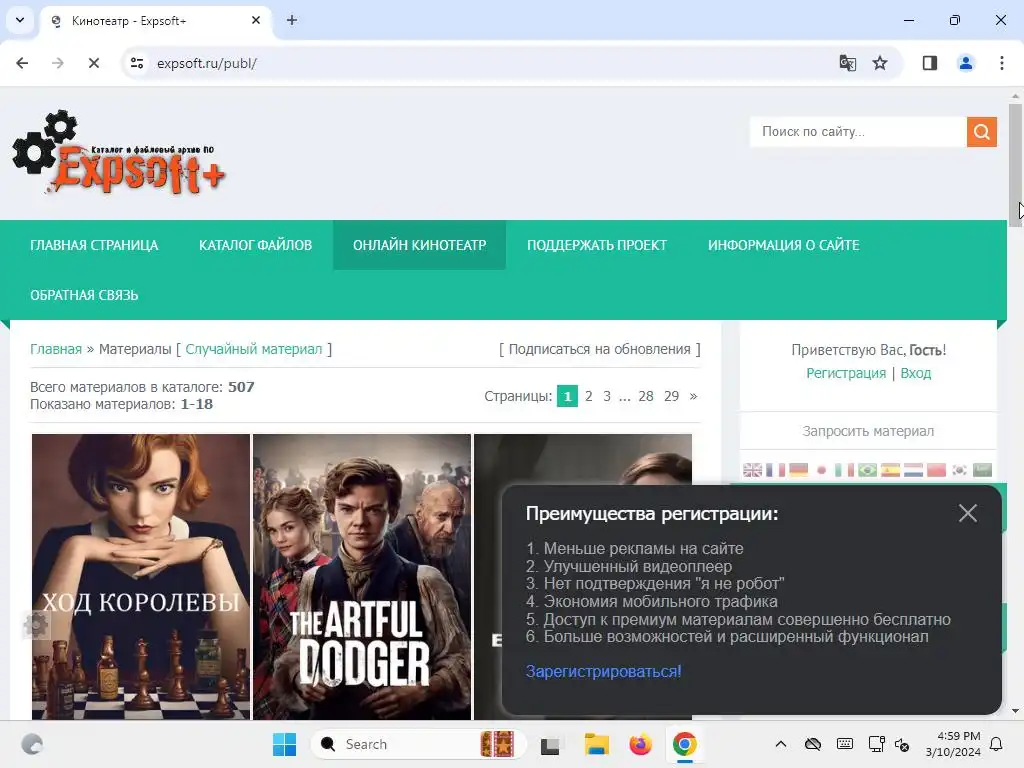Select ОНЛАЙН КИНОТЕАТР menu item
The height and width of the screenshot is (768, 1024).
(x=419, y=245)
